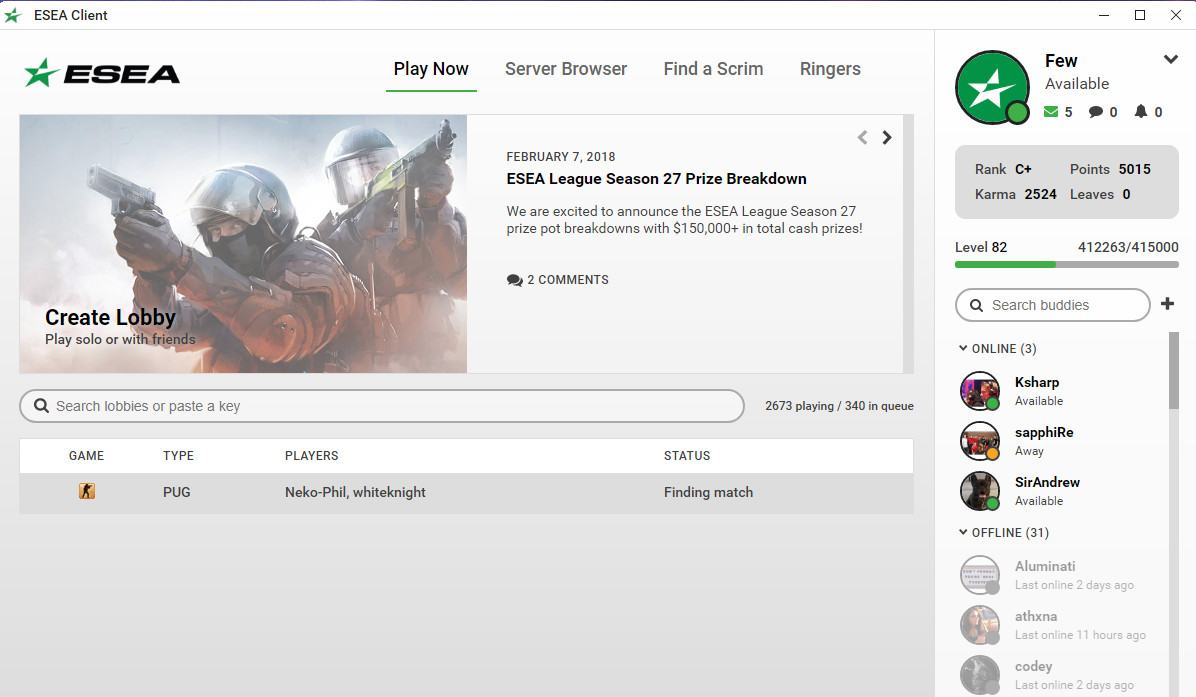Open the 2 COMMENTS link
This screenshot has height=697, width=1196.
[x=558, y=280]
